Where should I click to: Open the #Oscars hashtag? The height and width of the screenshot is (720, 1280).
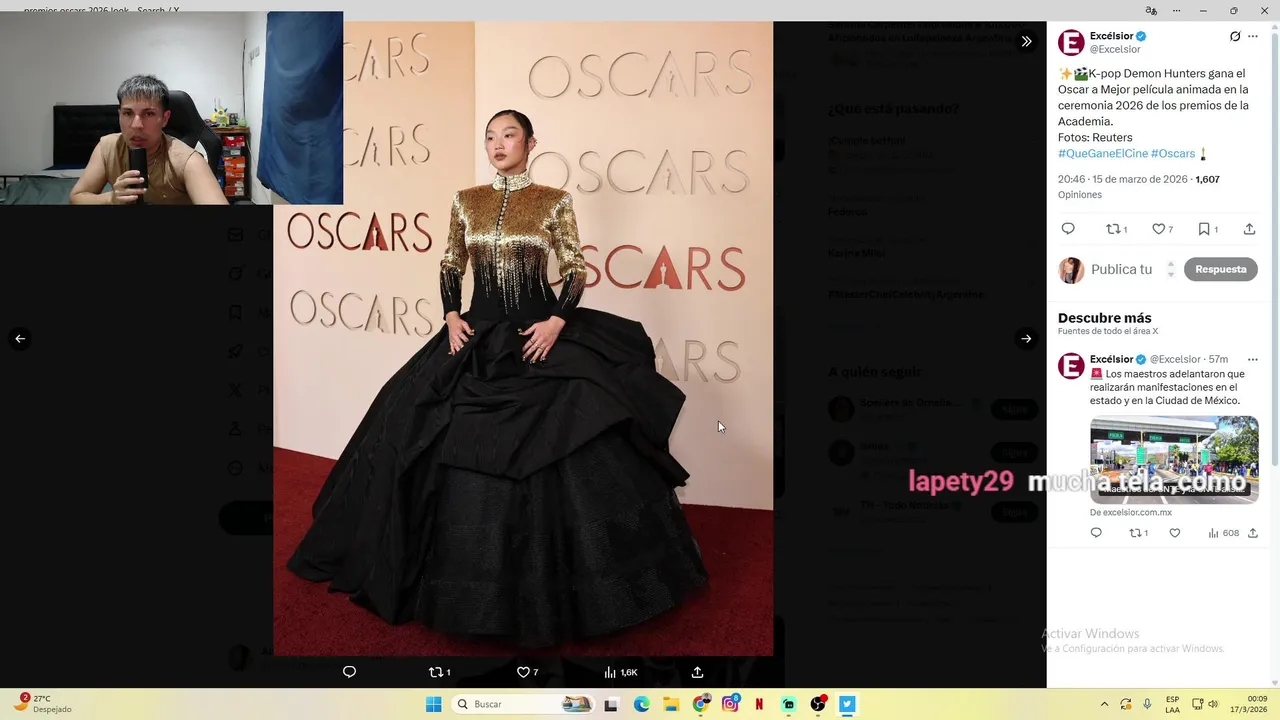(x=1173, y=153)
